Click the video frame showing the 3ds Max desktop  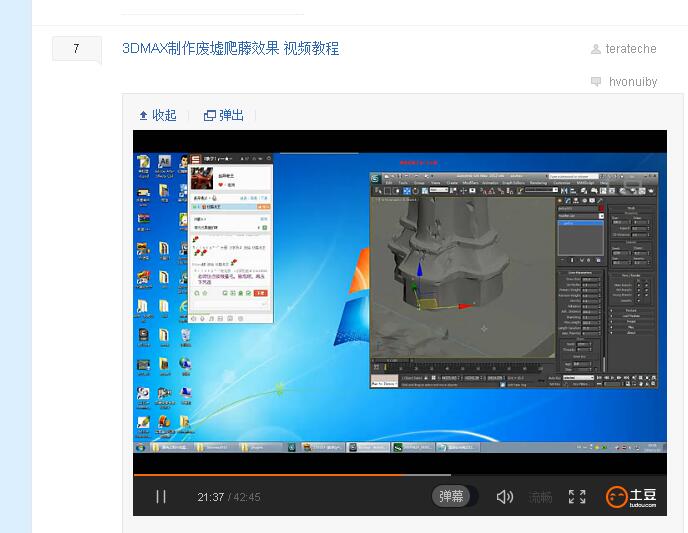click(400, 302)
